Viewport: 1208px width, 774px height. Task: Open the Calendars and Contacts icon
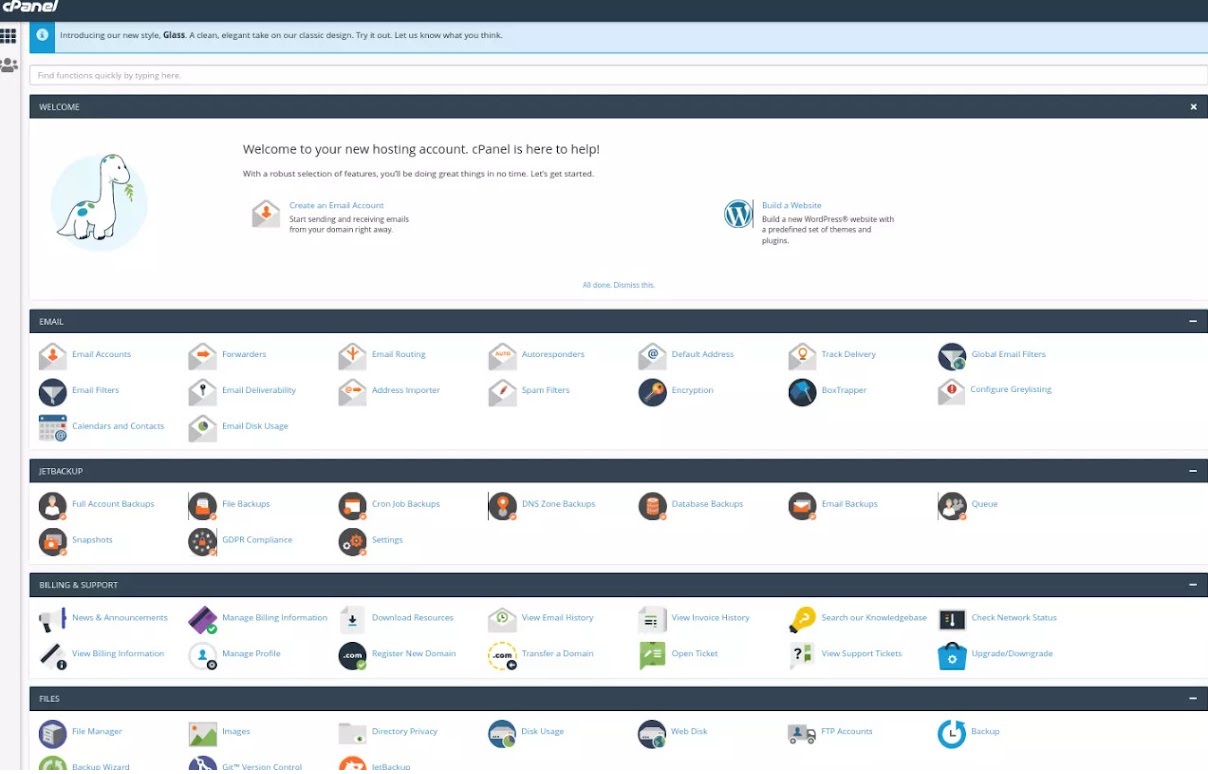(53, 428)
